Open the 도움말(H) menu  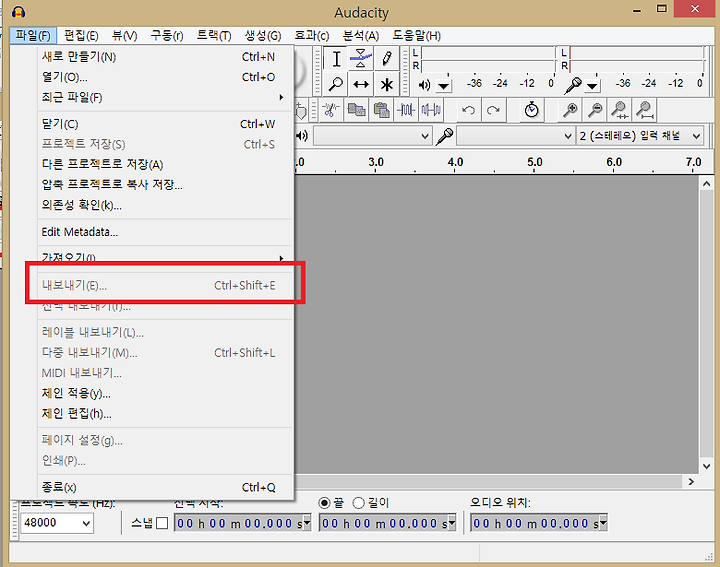(x=416, y=35)
